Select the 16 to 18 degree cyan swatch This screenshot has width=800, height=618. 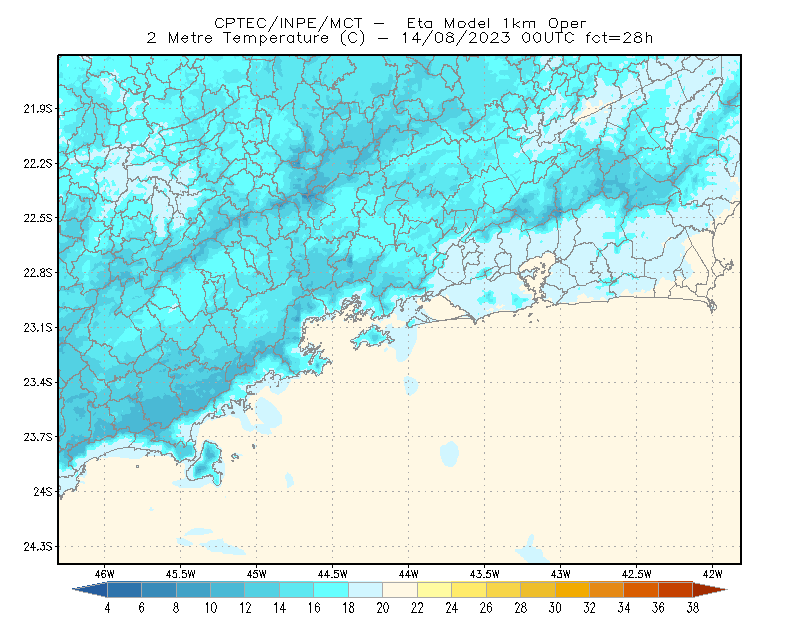coord(331,590)
